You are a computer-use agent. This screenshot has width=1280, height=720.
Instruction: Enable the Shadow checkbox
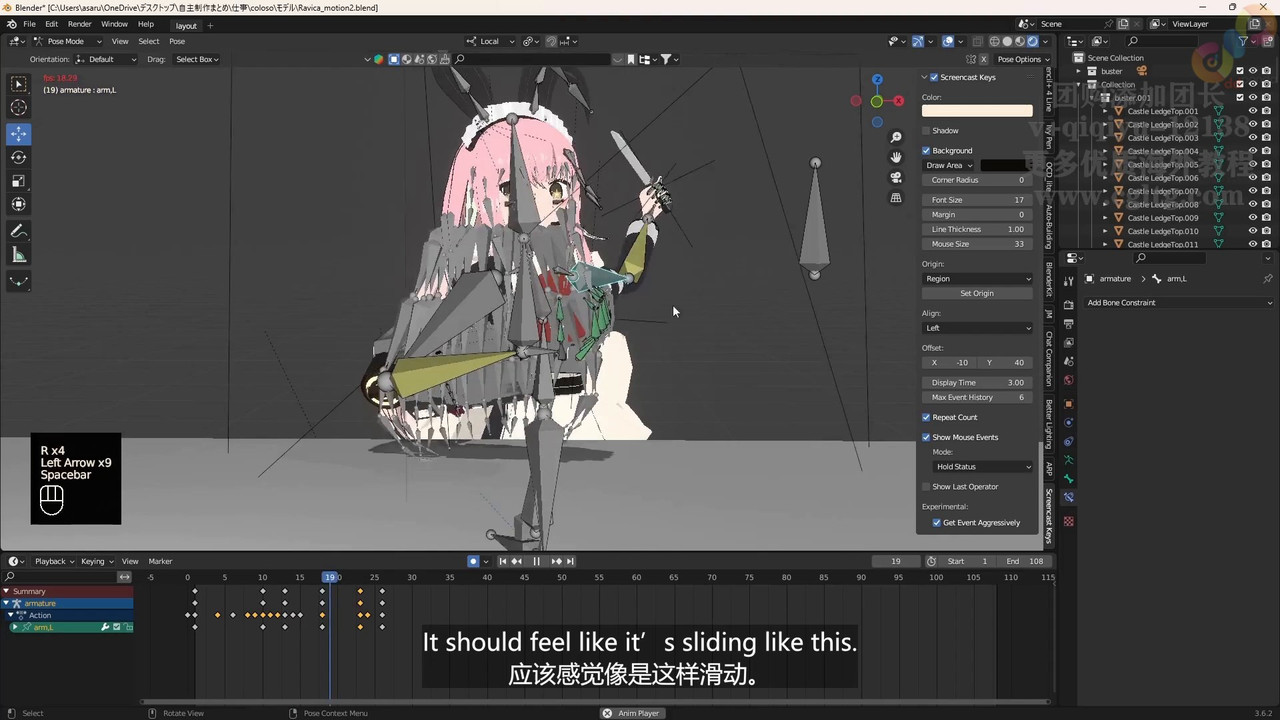[x=926, y=131]
